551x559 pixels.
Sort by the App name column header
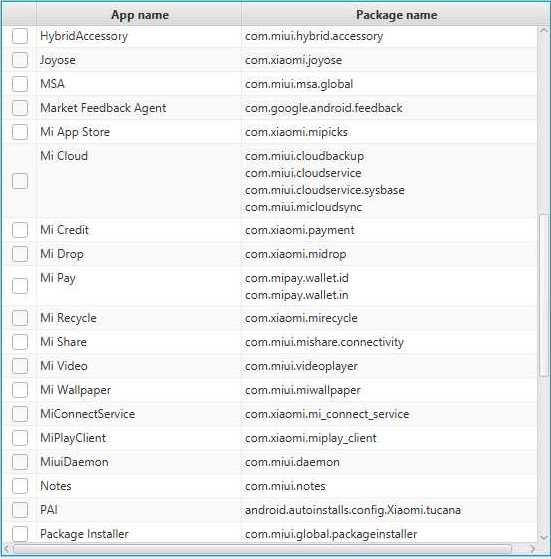(139, 15)
